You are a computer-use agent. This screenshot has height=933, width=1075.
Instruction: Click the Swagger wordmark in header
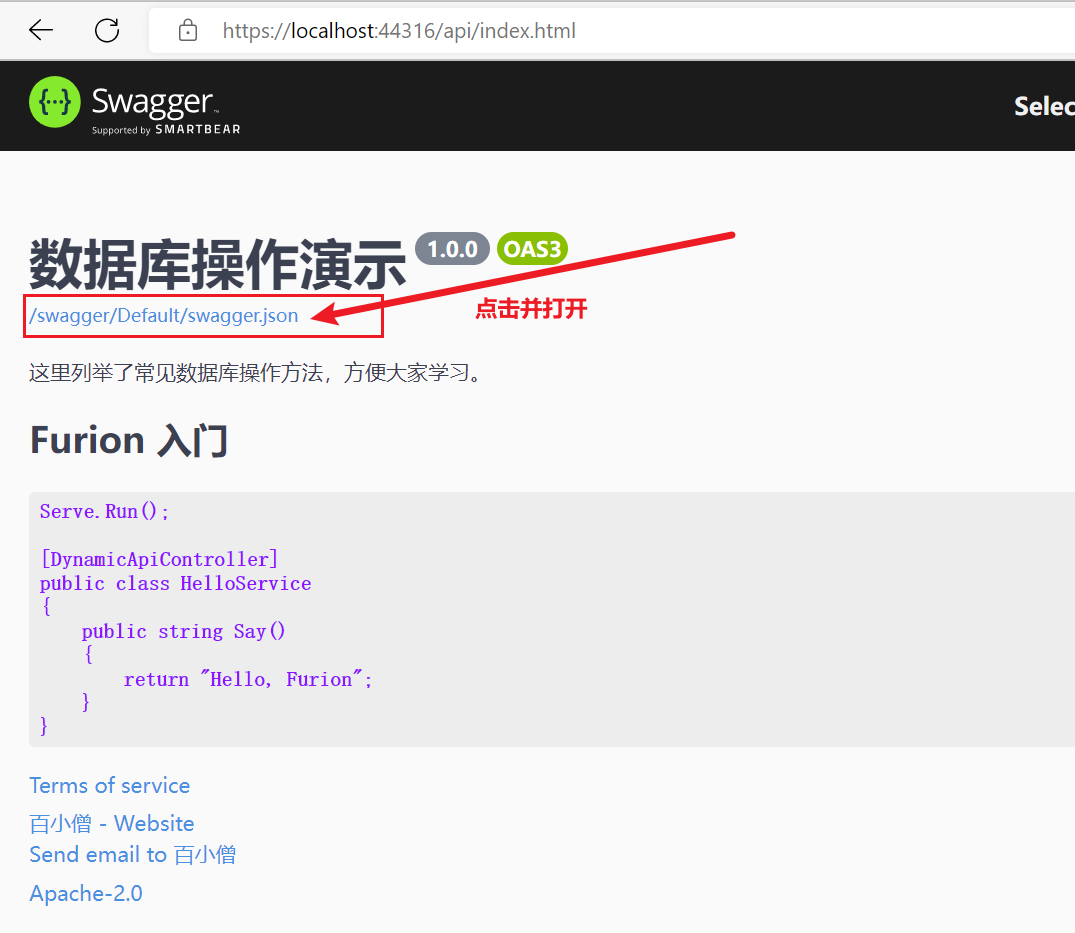click(153, 101)
